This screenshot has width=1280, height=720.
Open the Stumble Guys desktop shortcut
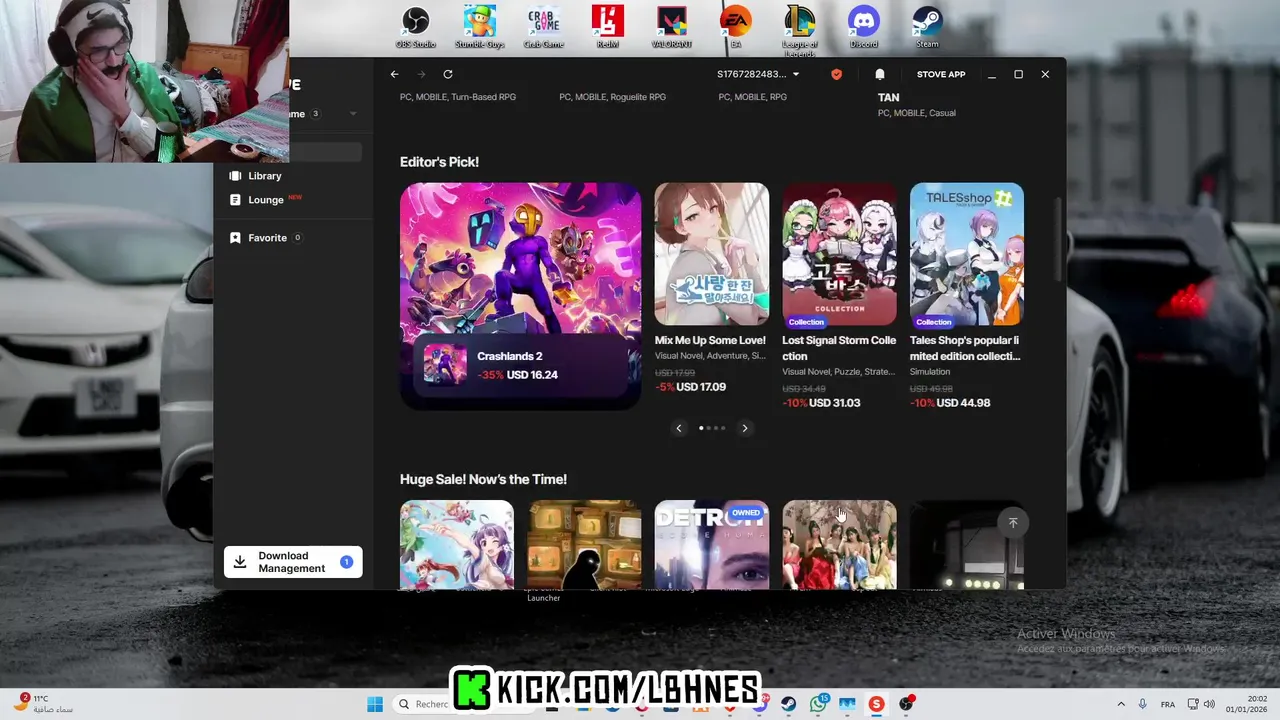[x=480, y=27]
